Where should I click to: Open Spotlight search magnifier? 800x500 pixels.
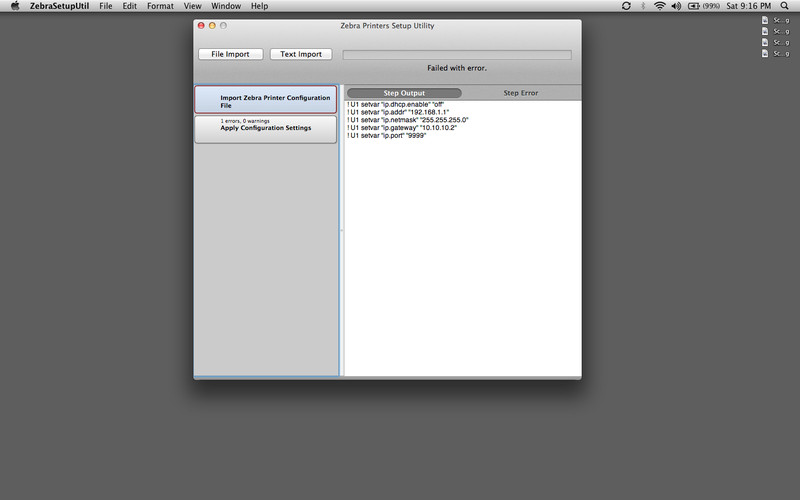[783, 6]
